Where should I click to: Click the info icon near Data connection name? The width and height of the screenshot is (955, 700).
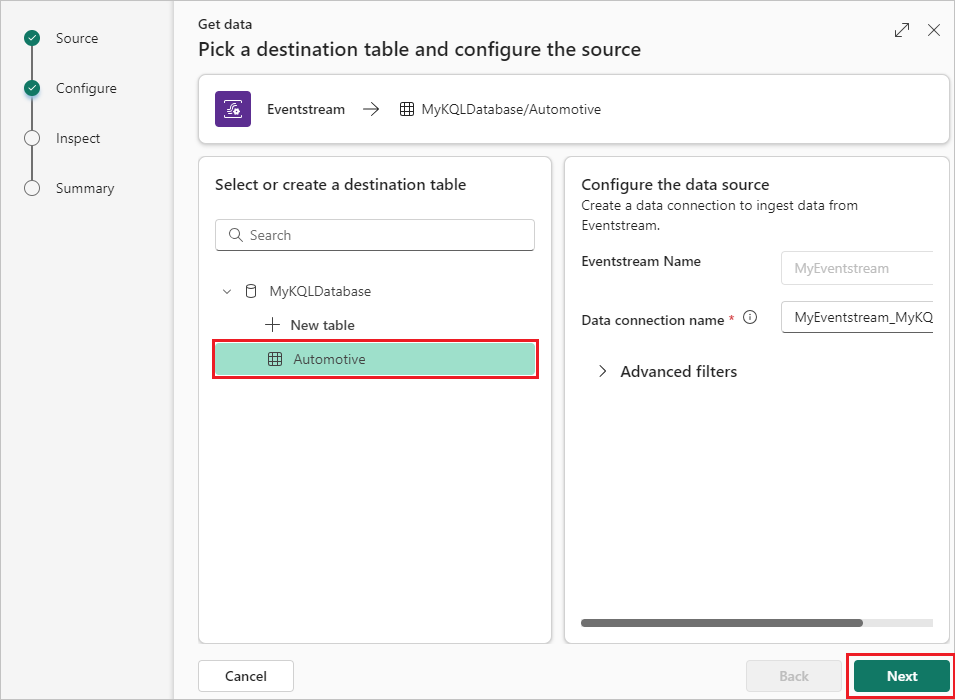coord(750,317)
